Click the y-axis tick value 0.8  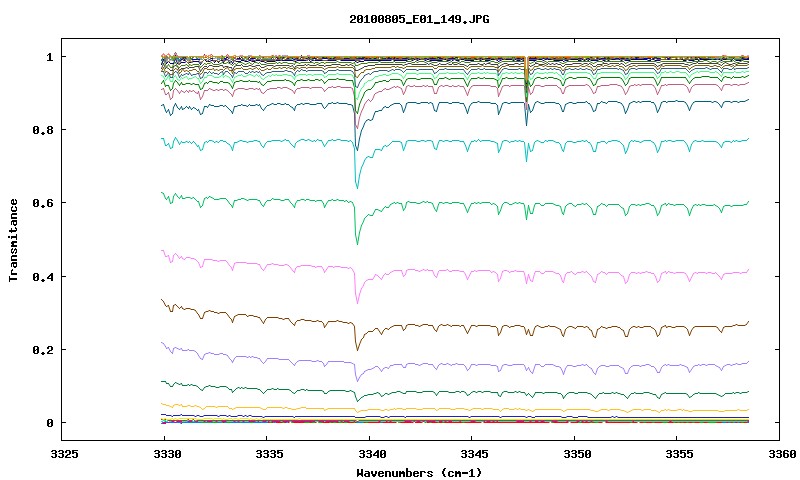click(43, 130)
